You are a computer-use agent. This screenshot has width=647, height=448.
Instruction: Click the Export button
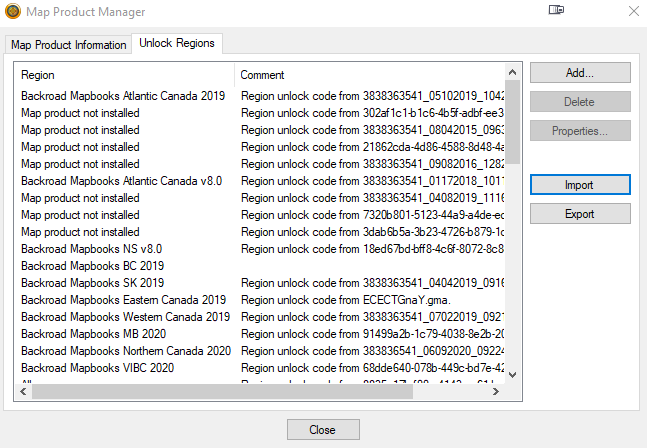(x=580, y=214)
